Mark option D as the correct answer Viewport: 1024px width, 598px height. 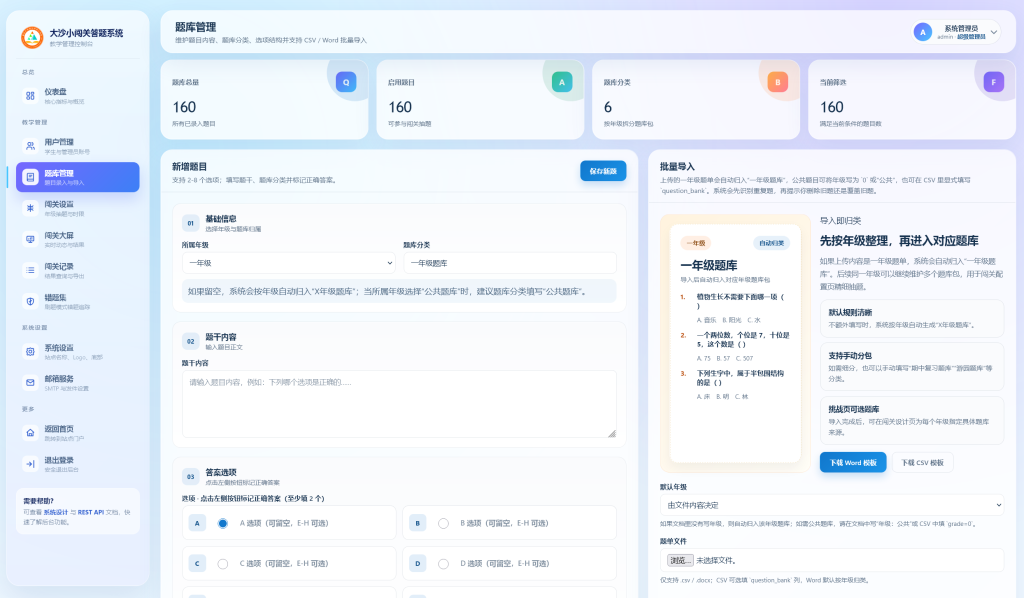(443, 564)
